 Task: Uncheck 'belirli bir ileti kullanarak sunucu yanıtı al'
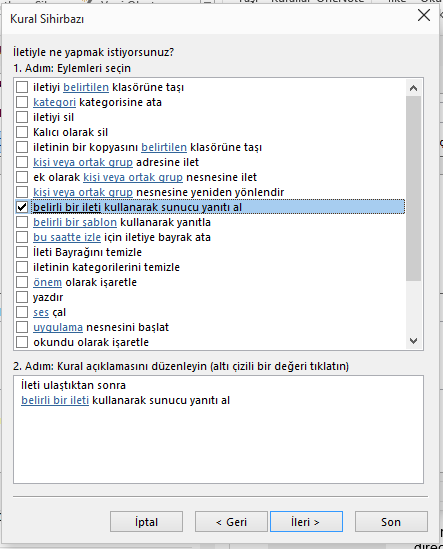22,207
